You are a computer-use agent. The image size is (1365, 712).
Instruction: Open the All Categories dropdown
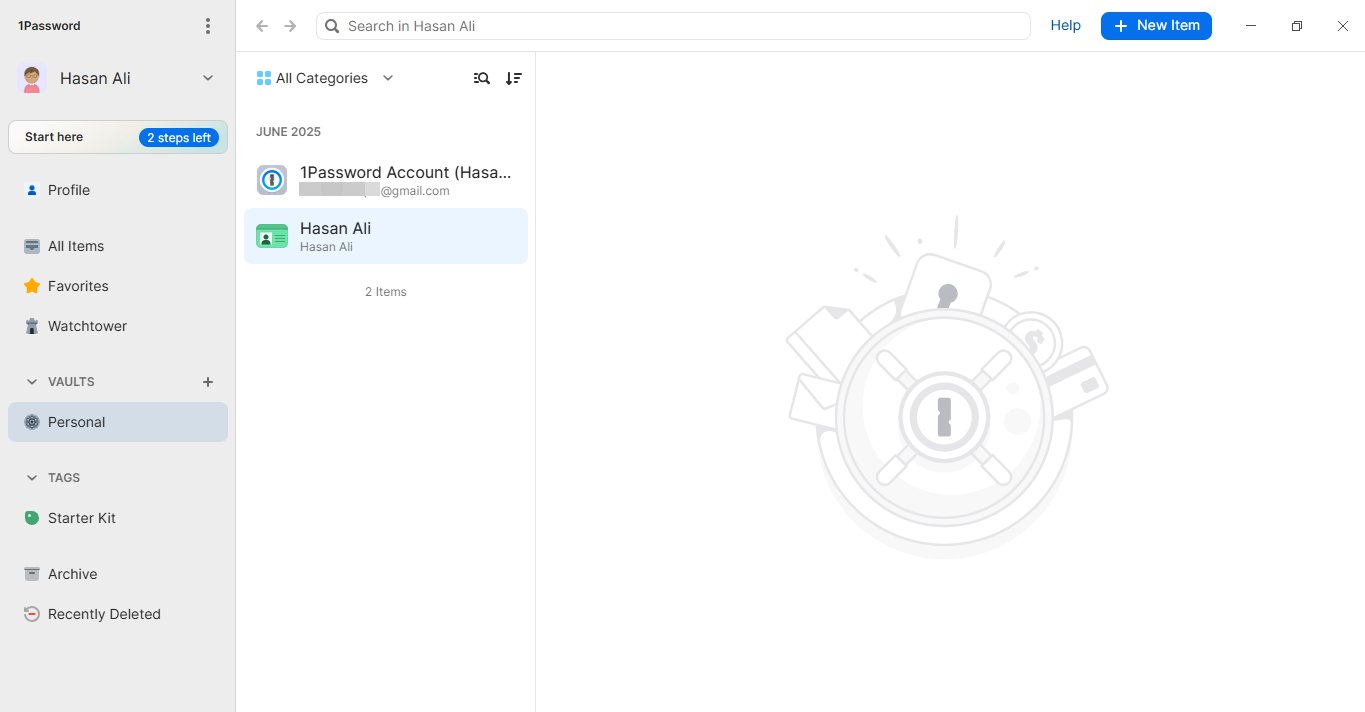(x=324, y=78)
